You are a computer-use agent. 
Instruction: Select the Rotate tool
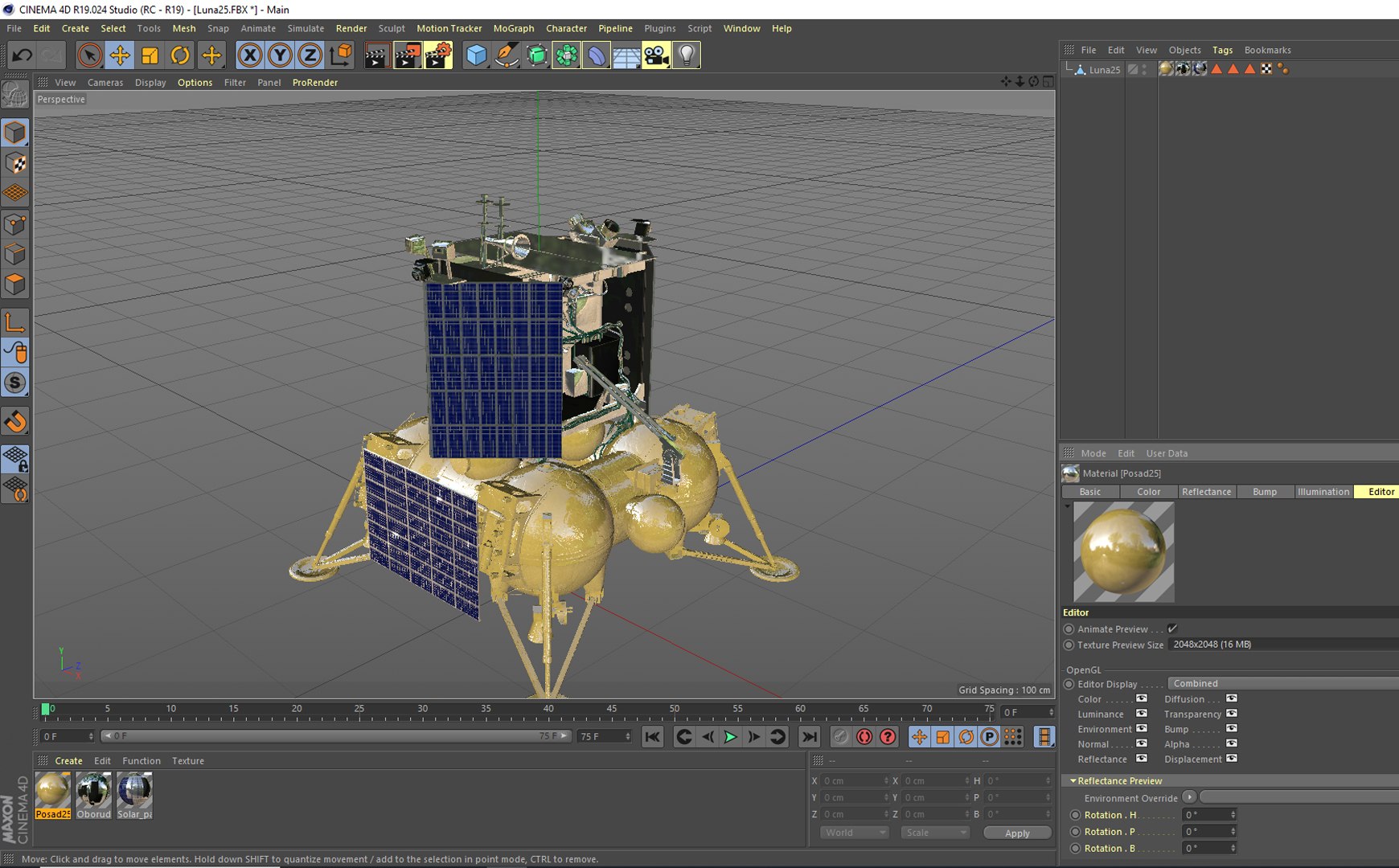[x=180, y=55]
